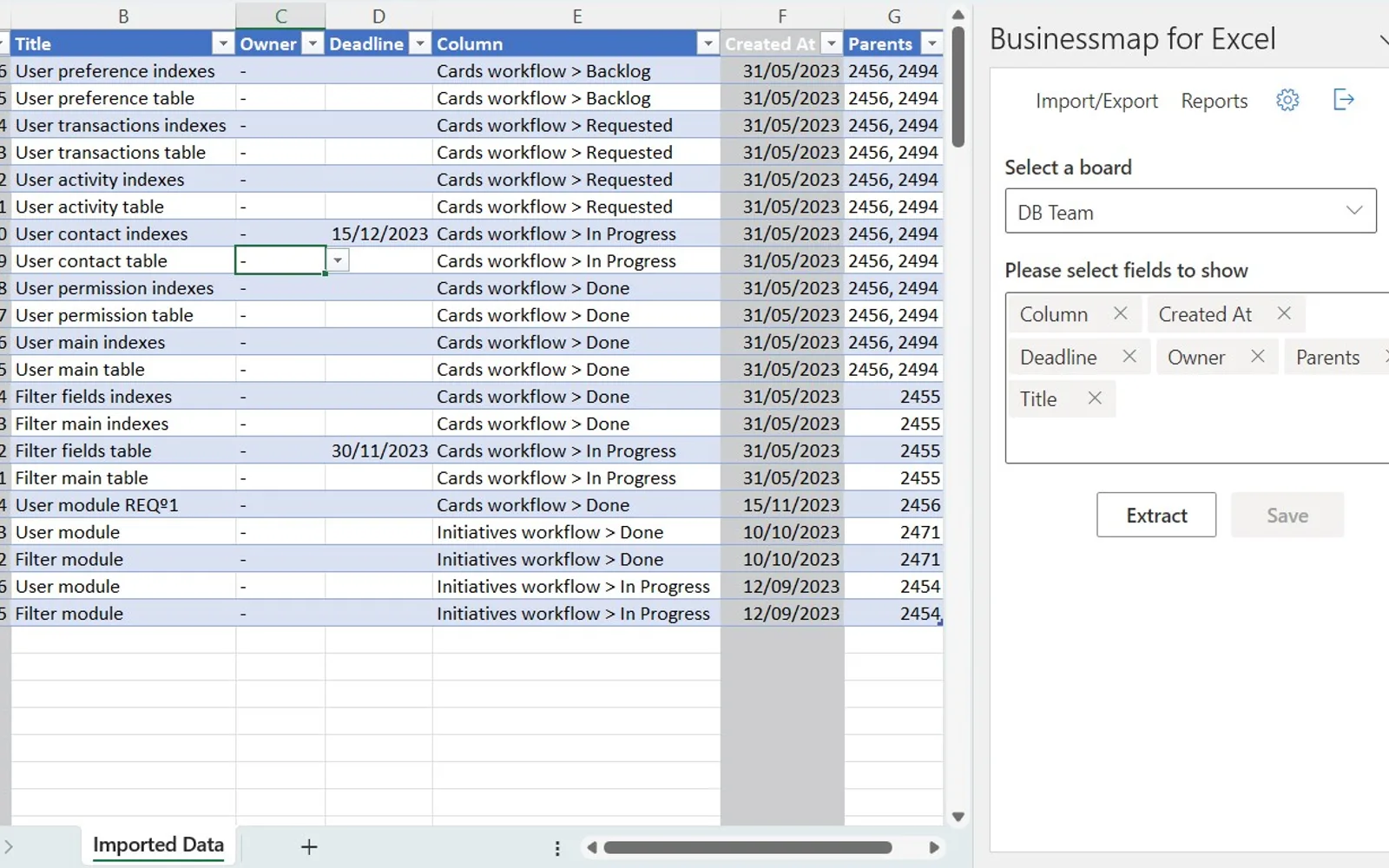Image resolution: width=1389 pixels, height=868 pixels.
Task: Click the sign out icon
Action: click(1343, 100)
